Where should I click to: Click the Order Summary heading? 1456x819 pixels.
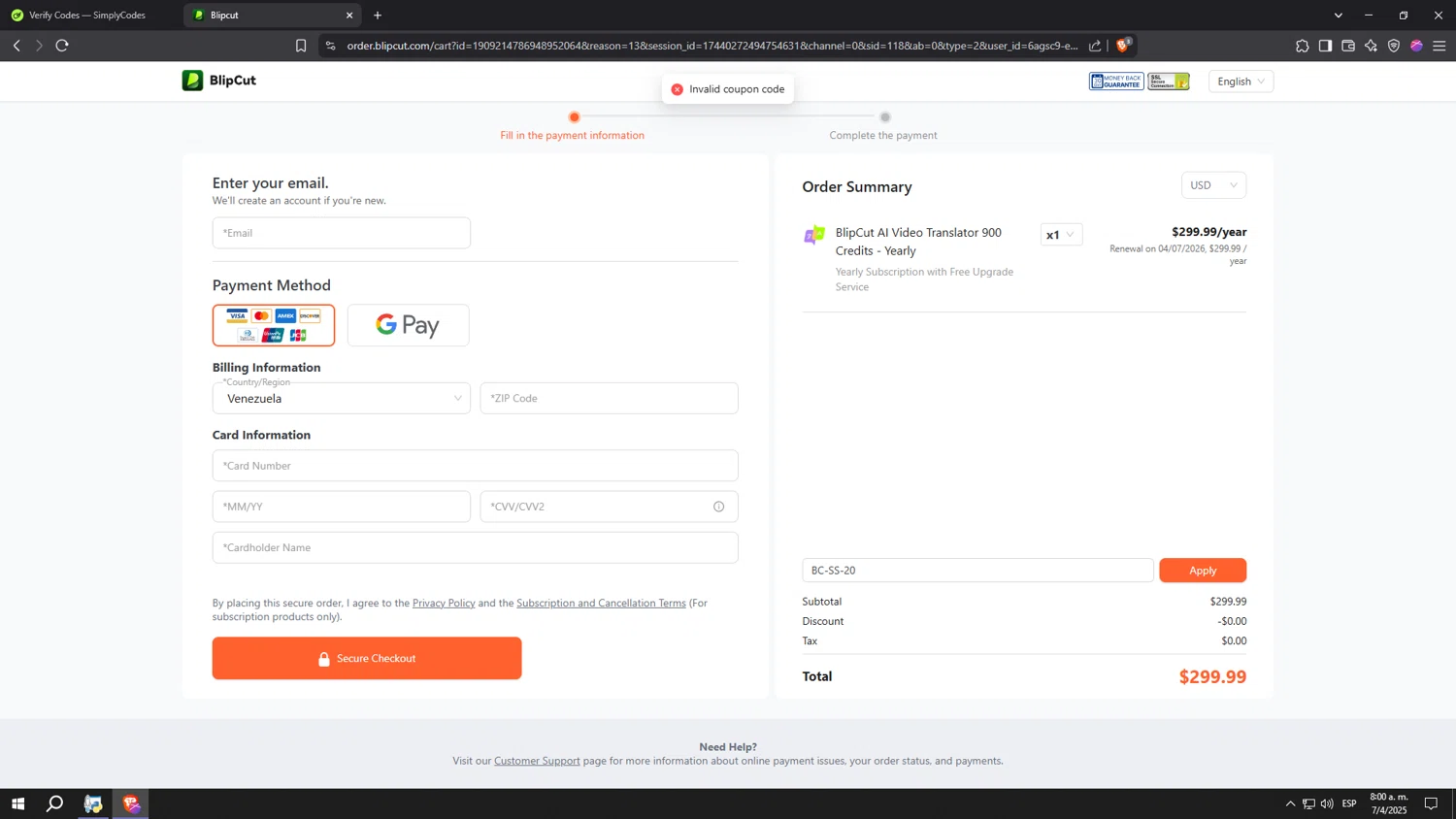pyautogui.click(x=857, y=186)
